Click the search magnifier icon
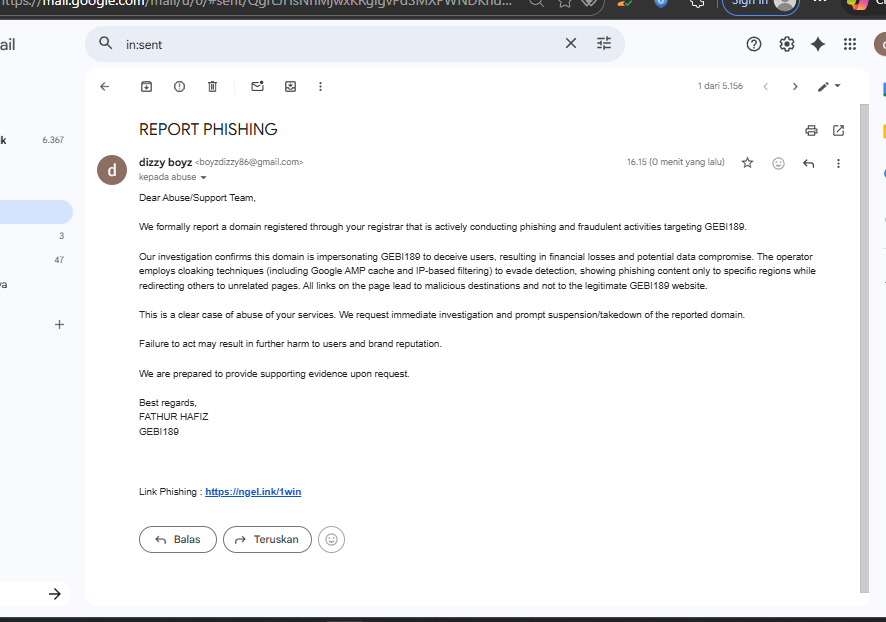The height and width of the screenshot is (622, 886). 106,44
